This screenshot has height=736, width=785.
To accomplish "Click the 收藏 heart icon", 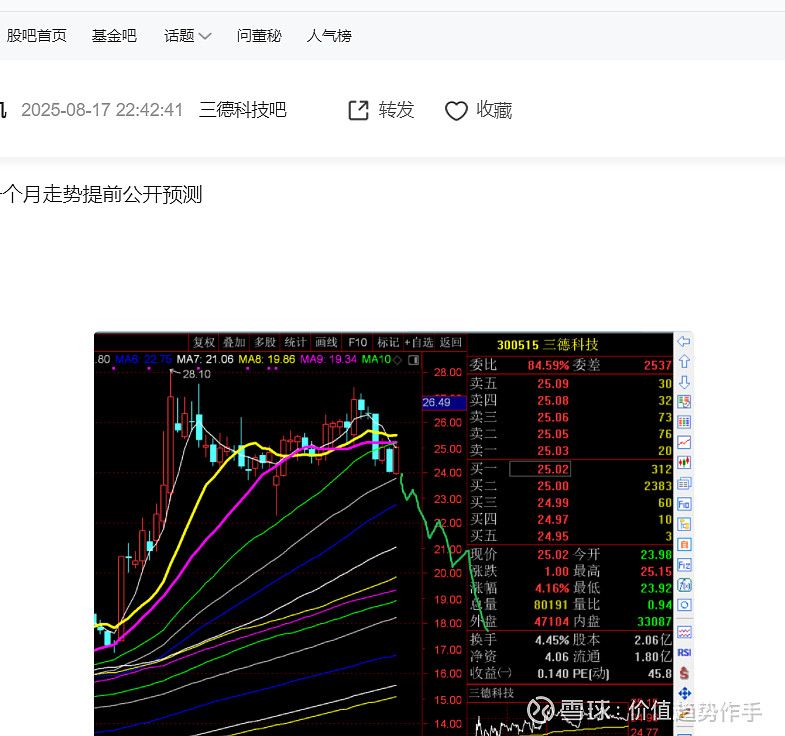I will click(x=456, y=111).
